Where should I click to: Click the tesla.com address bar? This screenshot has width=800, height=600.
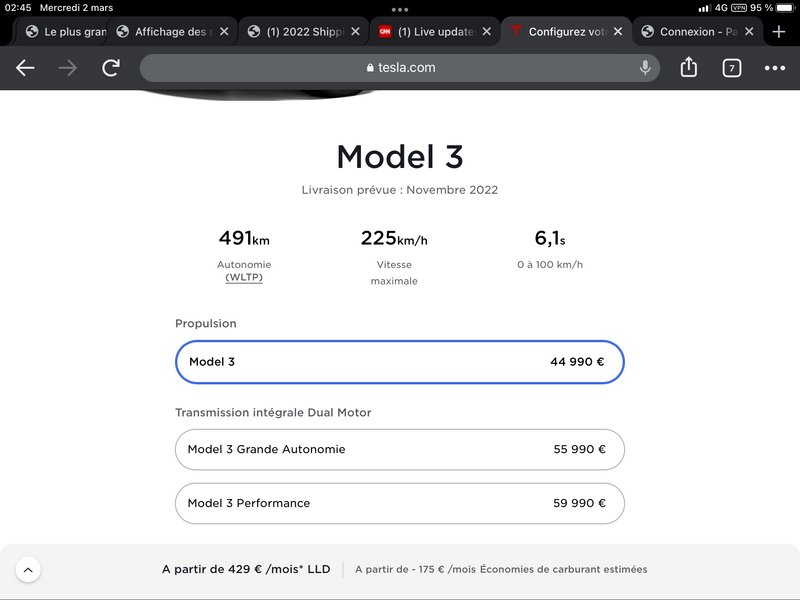[x=400, y=68]
